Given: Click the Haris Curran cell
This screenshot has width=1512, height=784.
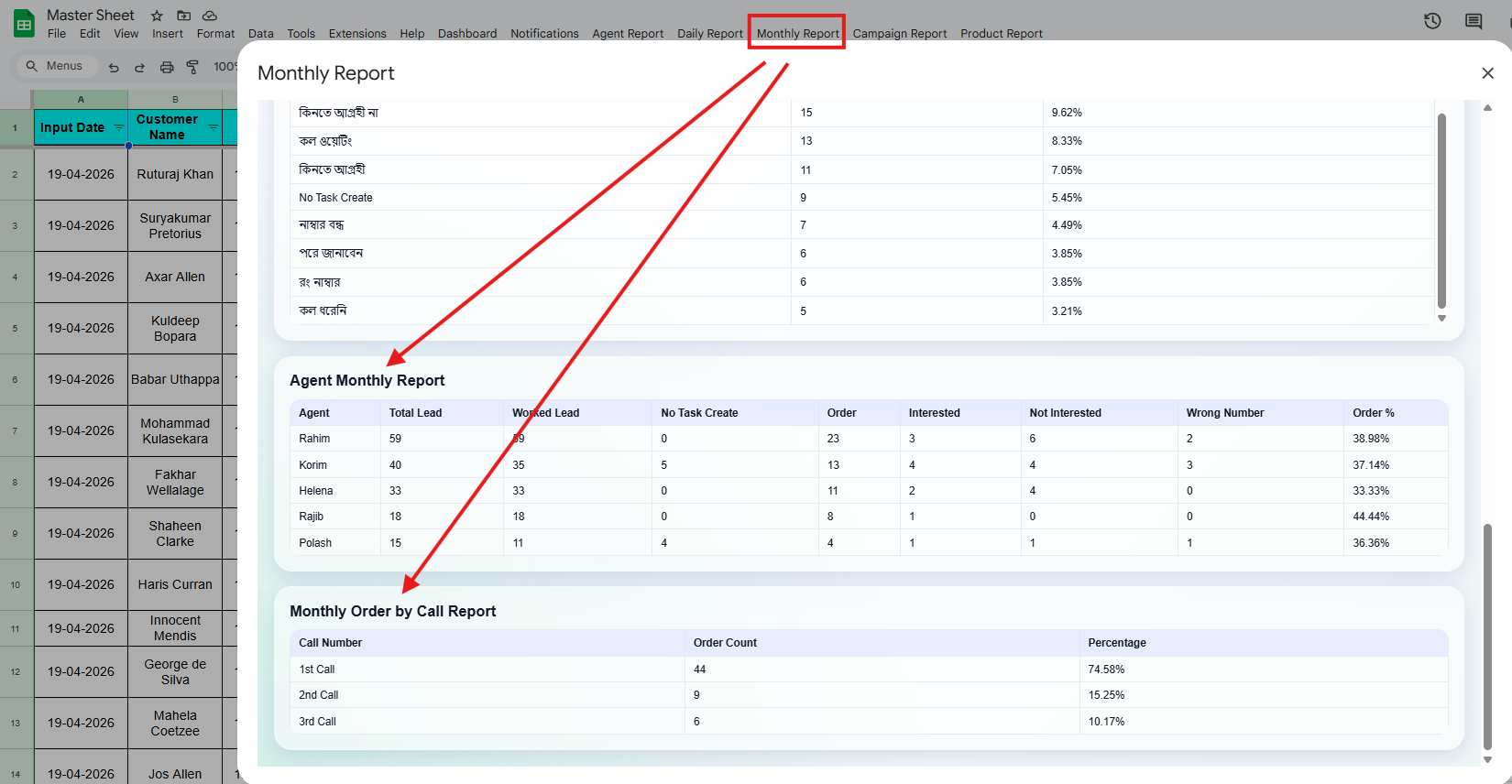Looking at the screenshot, I should (x=175, y=584).
